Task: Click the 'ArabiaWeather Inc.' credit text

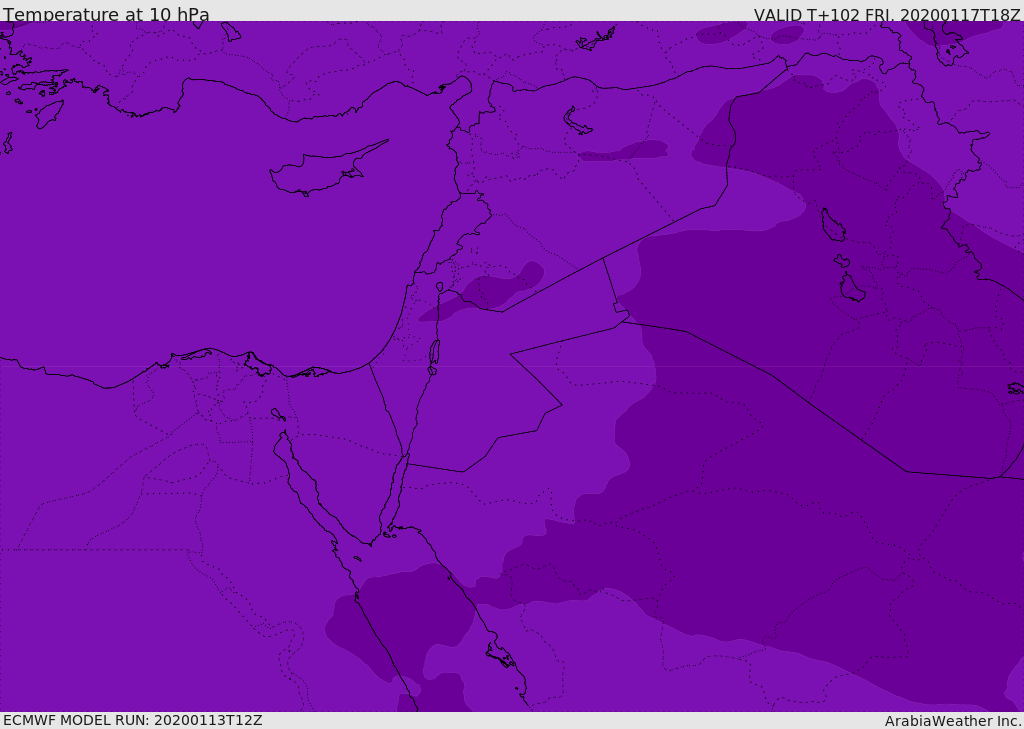Action: 952,721
